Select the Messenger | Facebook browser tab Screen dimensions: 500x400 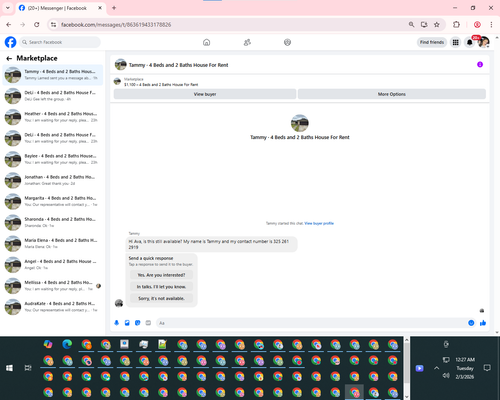click(x=61, y=8)
